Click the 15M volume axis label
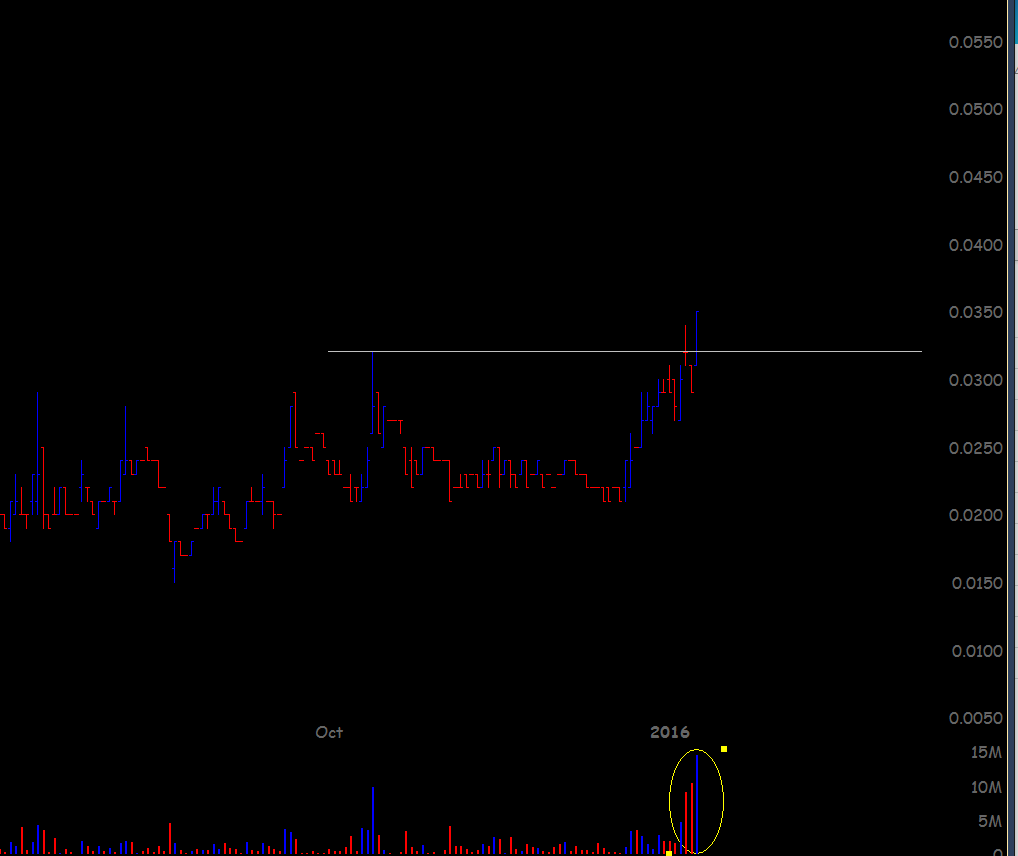This screenshot has width=1018, height=856. click(x=986, y=752)
